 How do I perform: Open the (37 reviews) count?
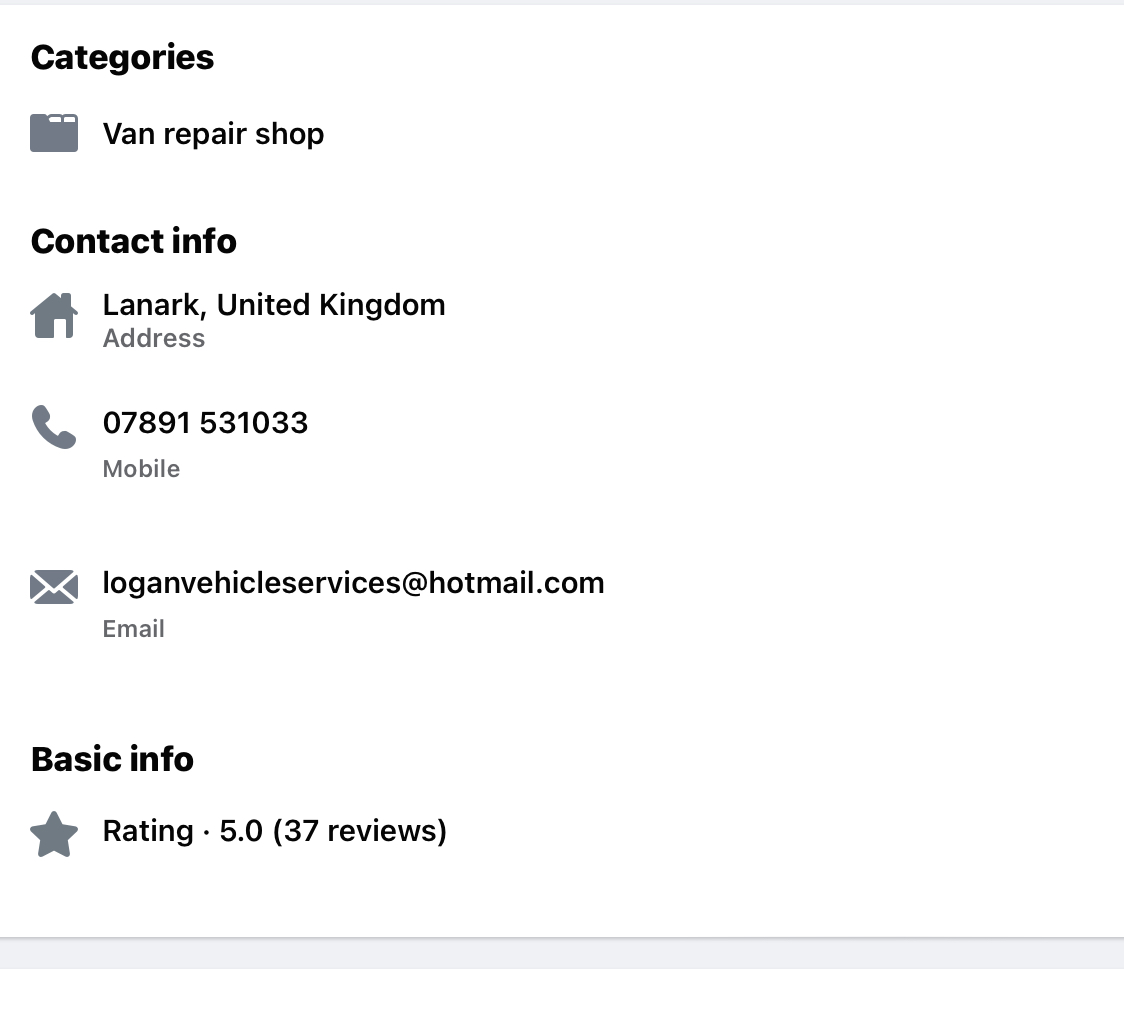(359, 831)
